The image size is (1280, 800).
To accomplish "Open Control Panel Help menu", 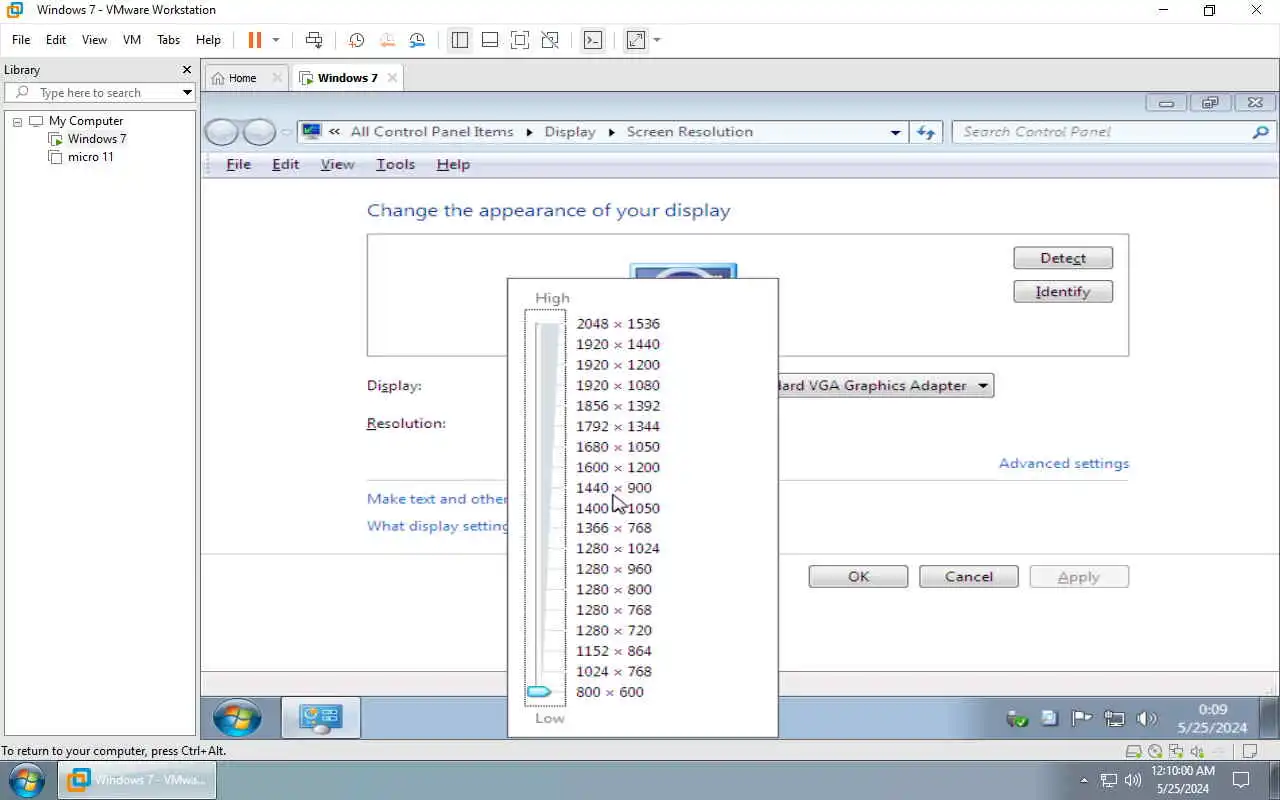I will (453, 165).
